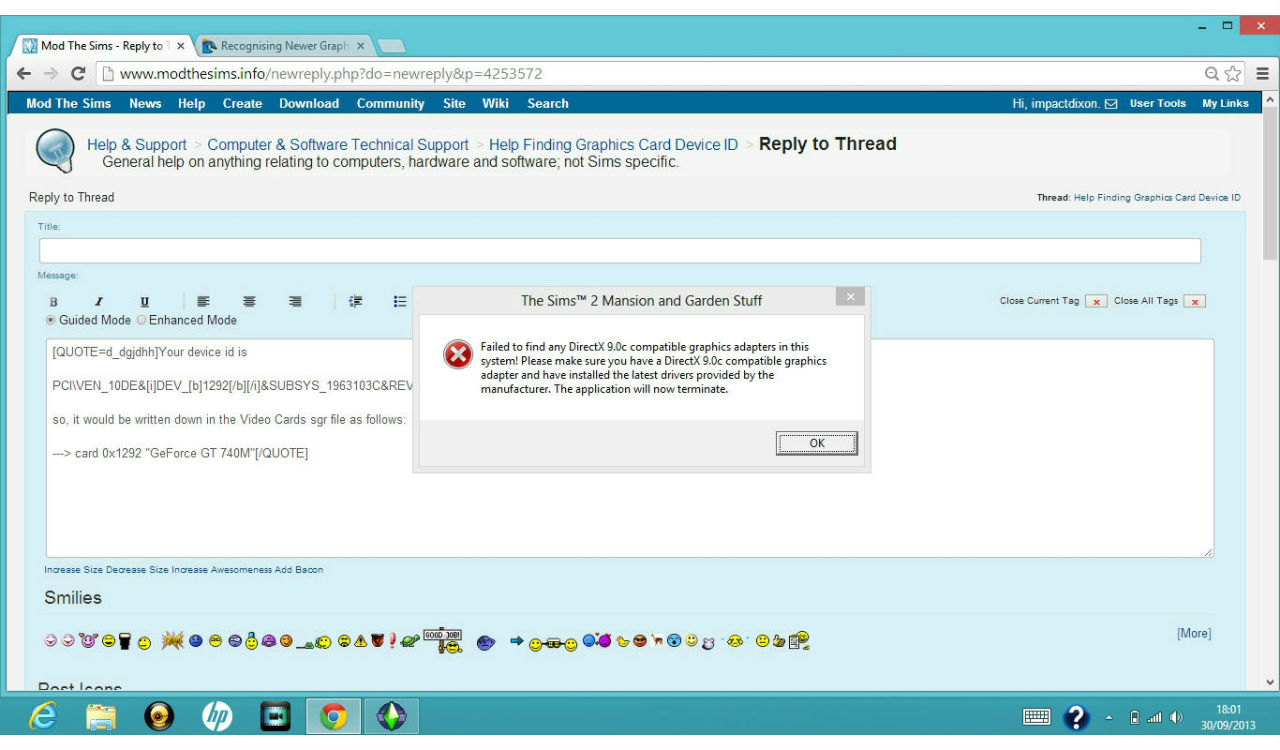
Task: Close the Sims 2 error dialog with X
Action: tap(849, 296)
